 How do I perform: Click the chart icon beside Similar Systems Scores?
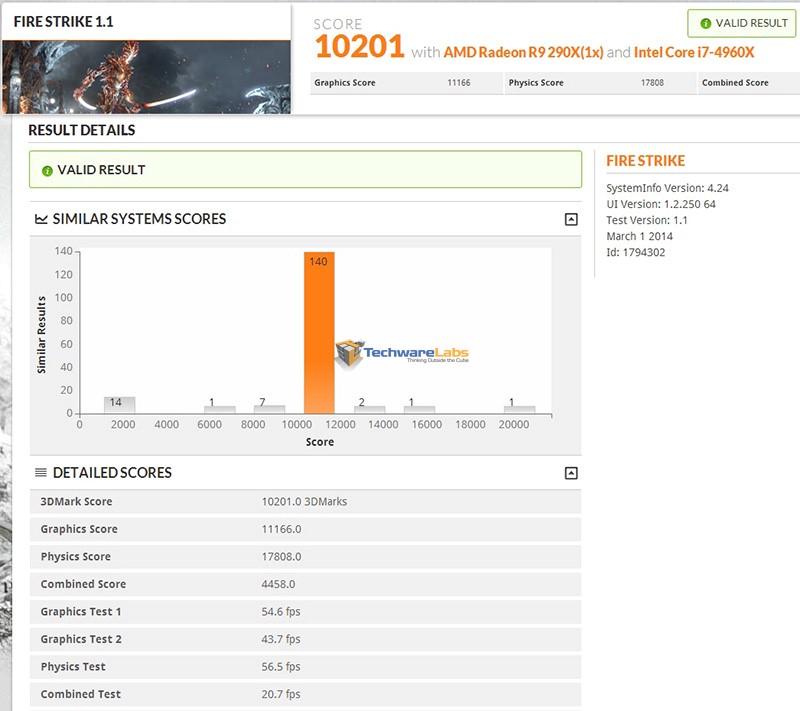tap(41, 219)
